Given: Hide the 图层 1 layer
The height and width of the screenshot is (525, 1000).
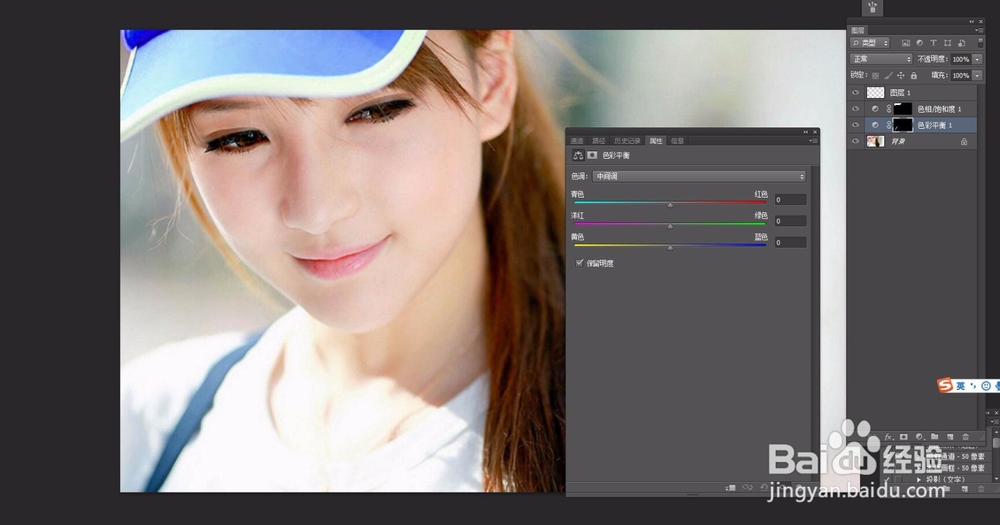Looking at the screenshot, I should 855,92.
